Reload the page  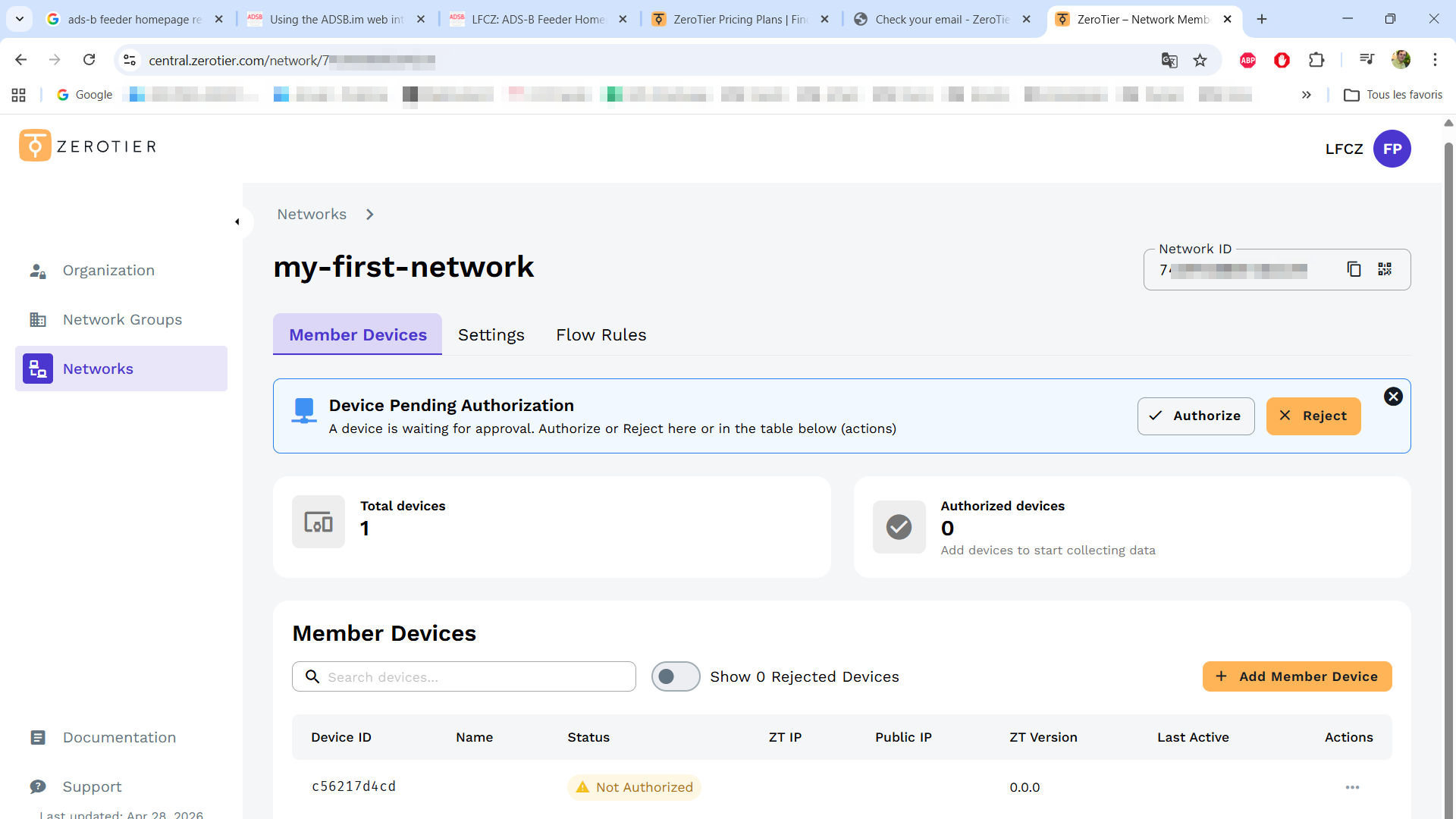pos(89,59)
